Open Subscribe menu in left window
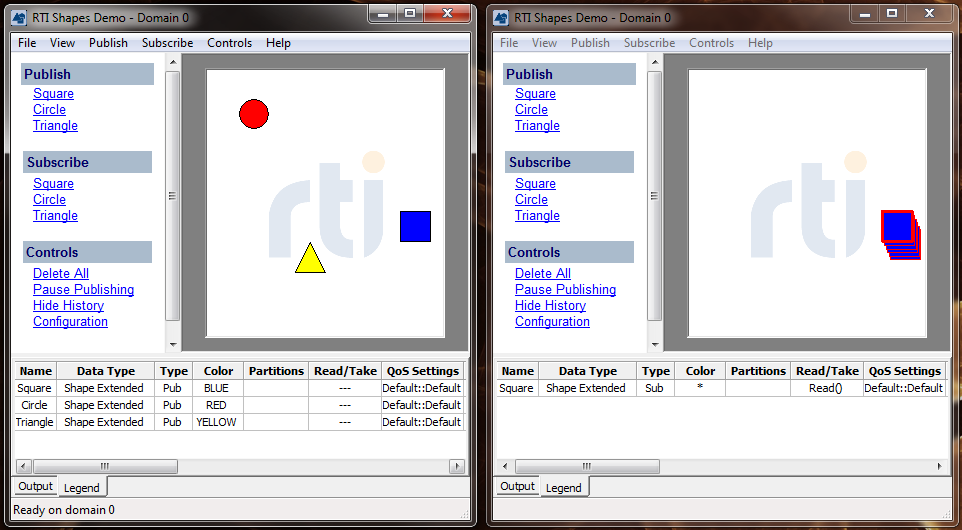962x530 pixels. 167,43
